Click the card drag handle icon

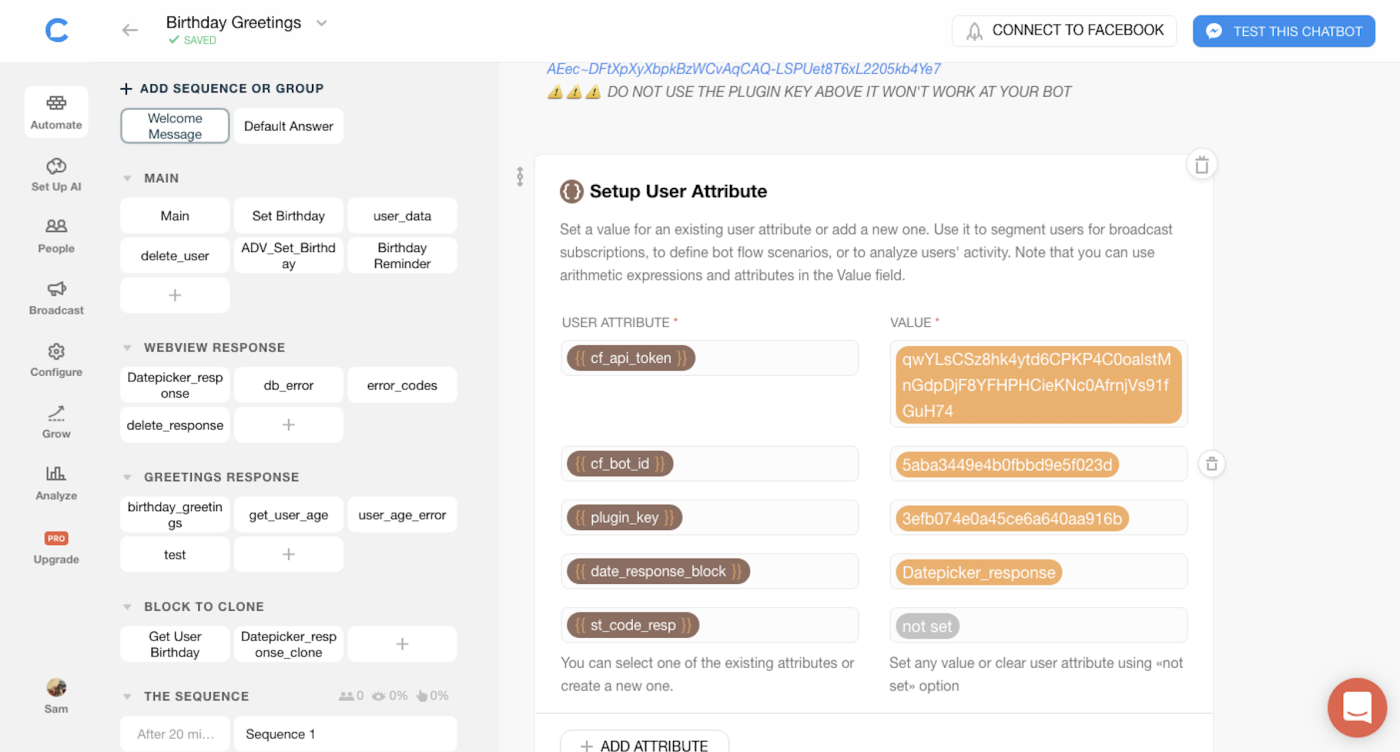coord(520,177)
